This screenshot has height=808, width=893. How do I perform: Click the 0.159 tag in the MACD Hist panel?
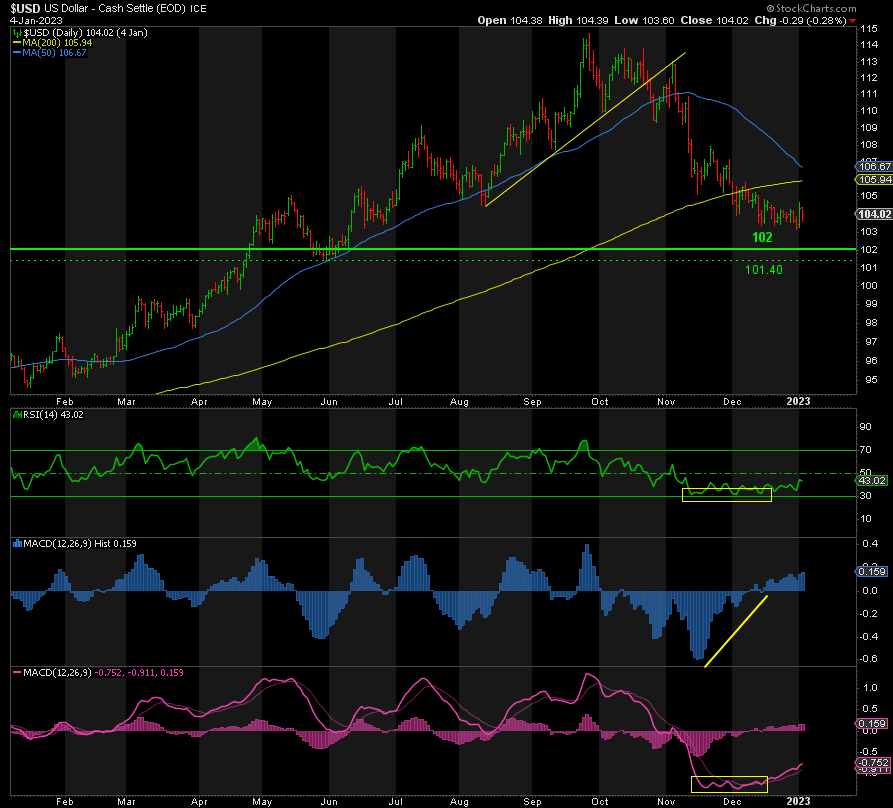point(872,572)
